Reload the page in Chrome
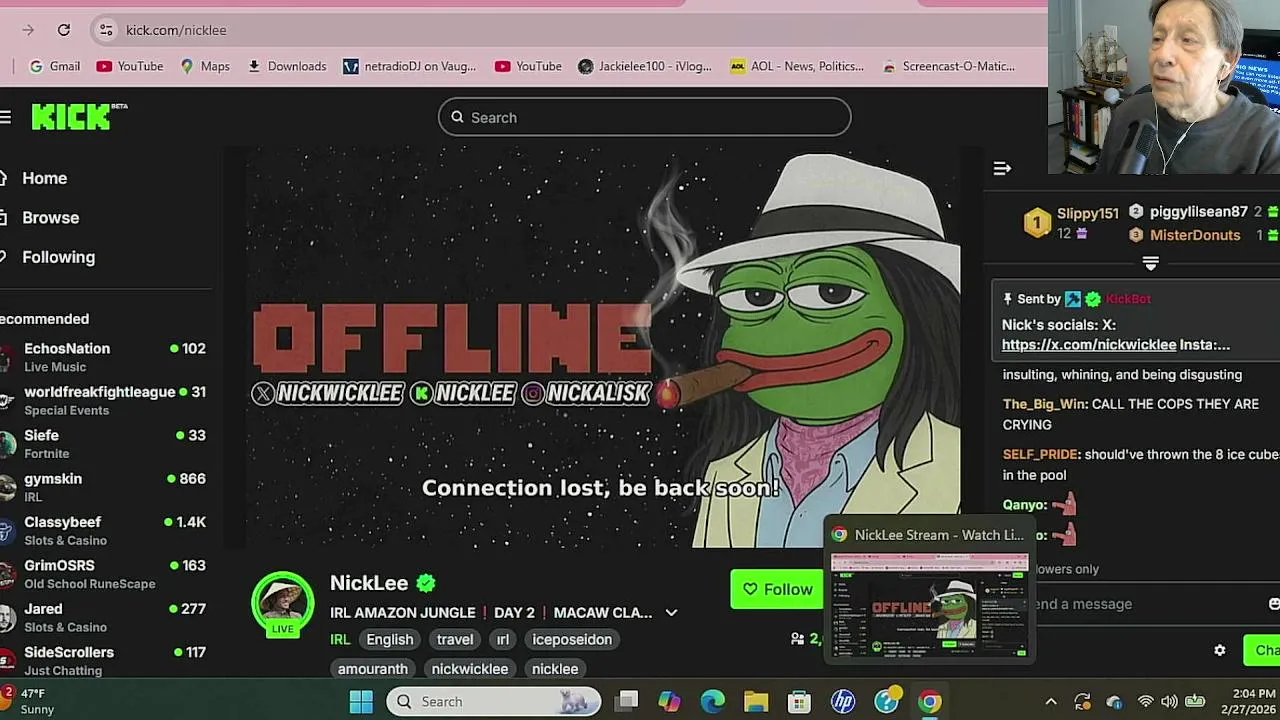 [64, 30]
